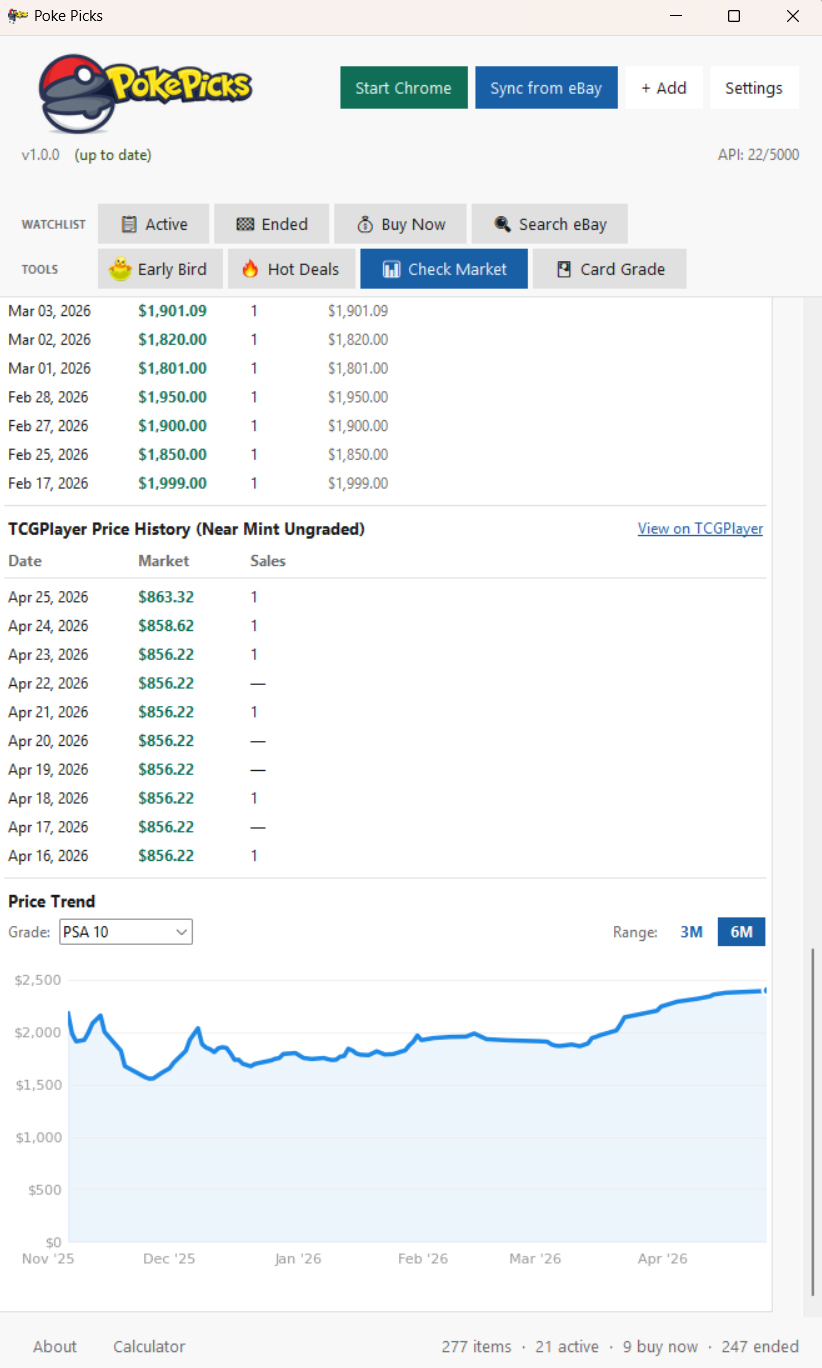Open the Calculator link
The image size is (822, 1368).
click(149, 1347)
